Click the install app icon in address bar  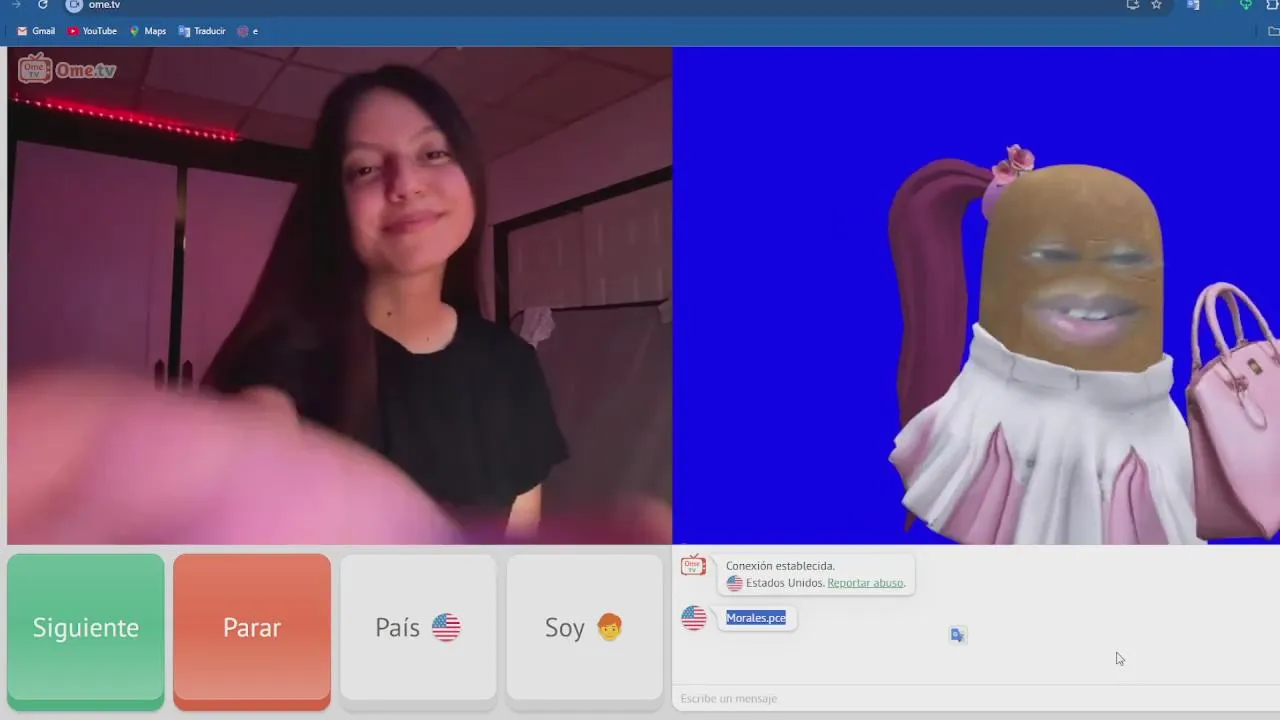1132,5
